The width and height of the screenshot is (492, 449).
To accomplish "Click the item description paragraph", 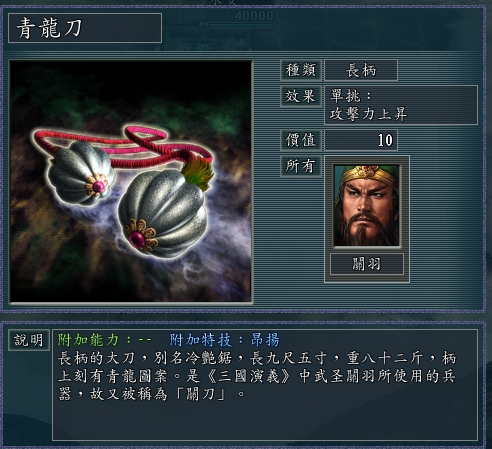I will pyautogui.click(x=257, y=376).
